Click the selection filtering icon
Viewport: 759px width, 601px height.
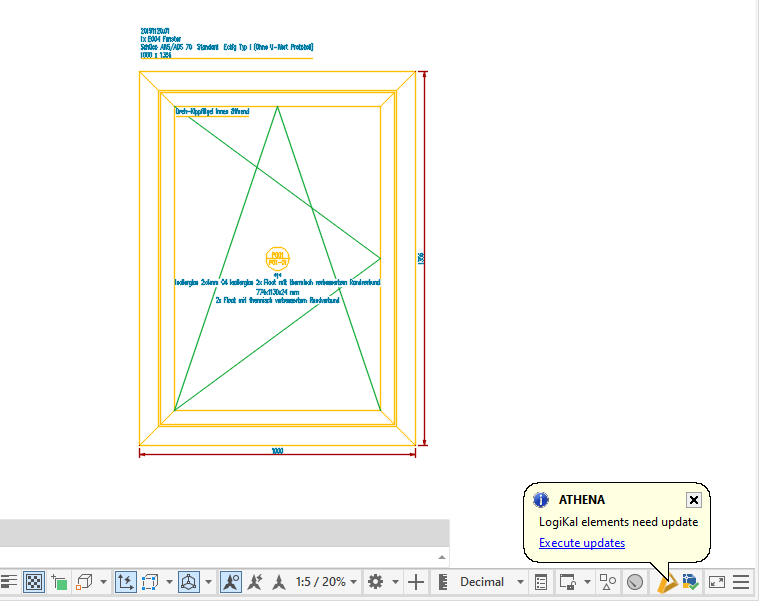pyautogui.click(x=151, y=581)
